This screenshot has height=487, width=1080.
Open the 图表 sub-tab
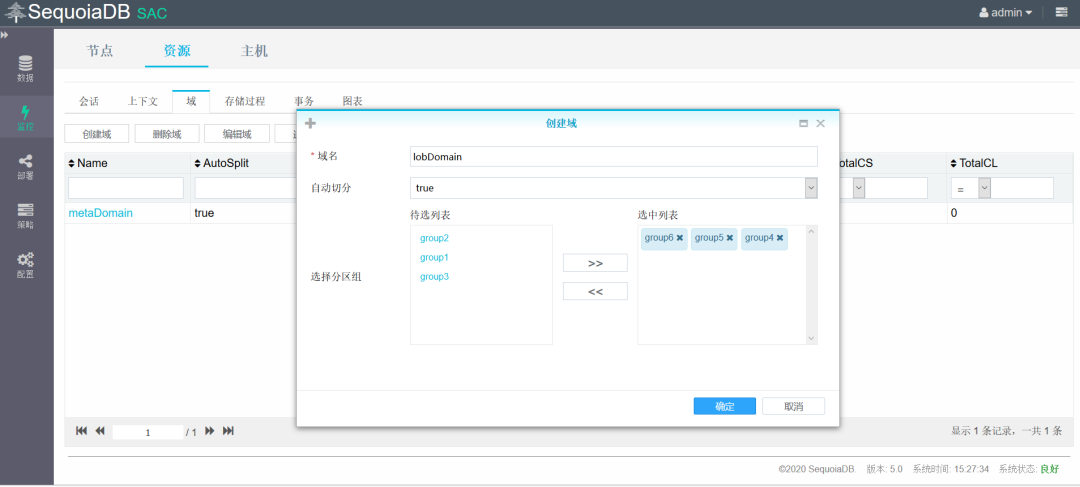pos(353,101)
